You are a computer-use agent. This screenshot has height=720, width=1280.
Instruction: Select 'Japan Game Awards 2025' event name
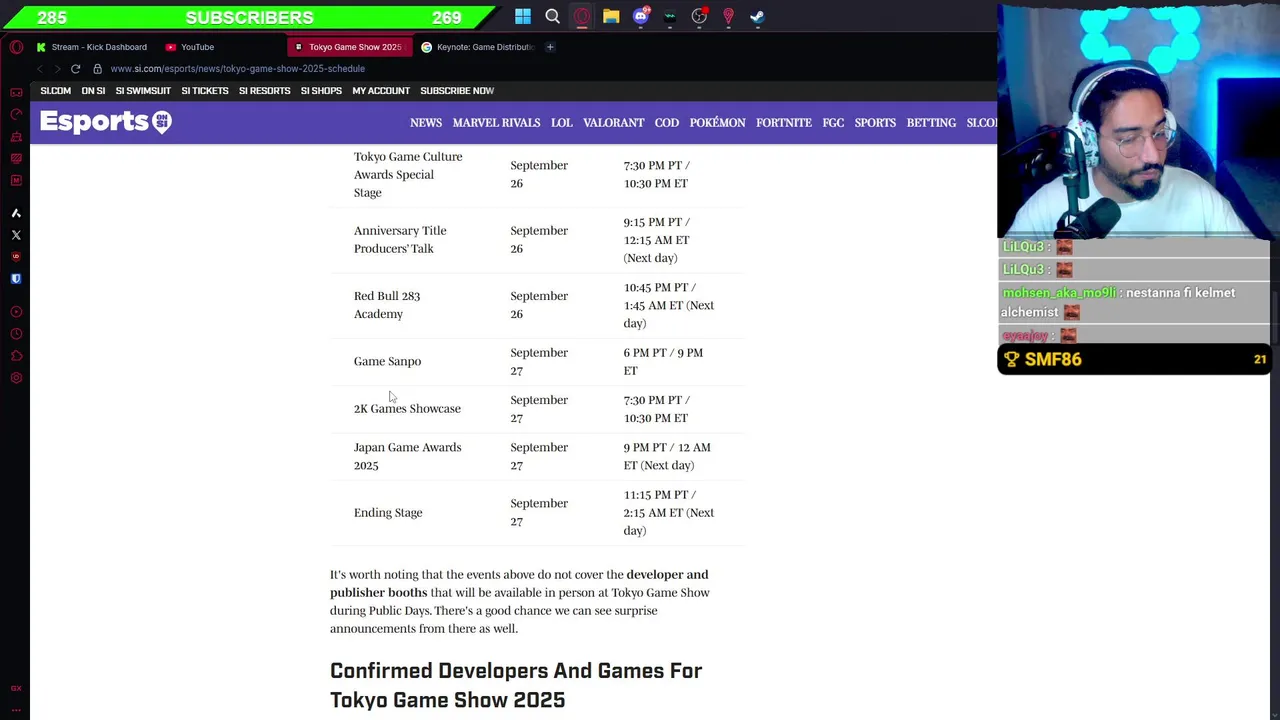click(x=407, y=456)
